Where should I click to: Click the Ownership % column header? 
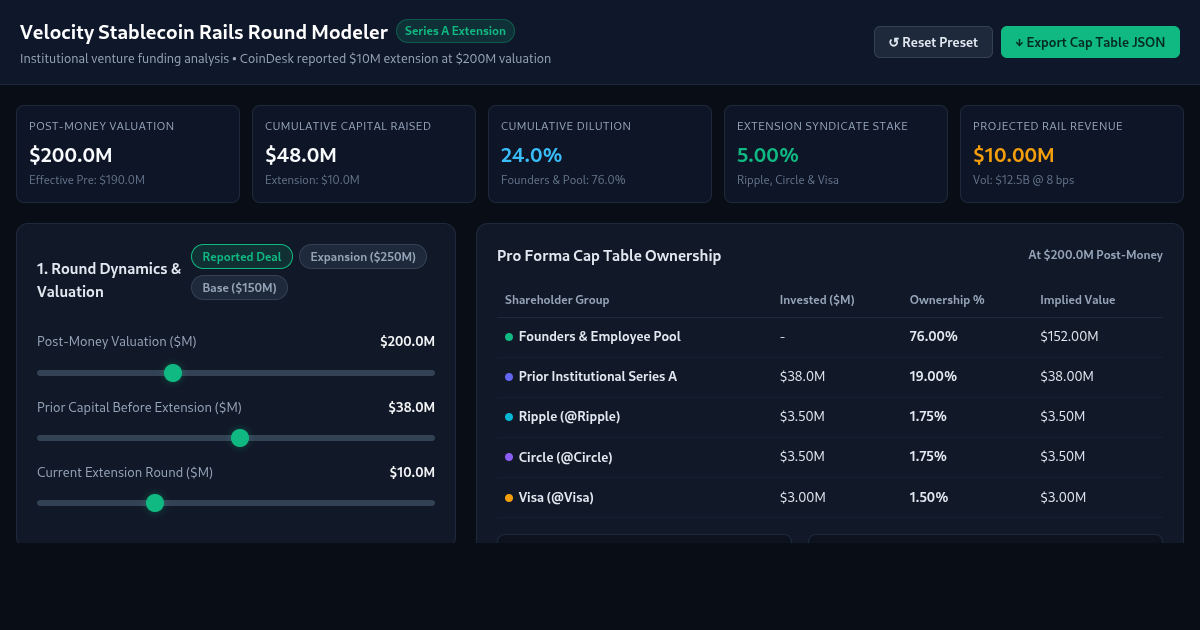pos(947,300)
